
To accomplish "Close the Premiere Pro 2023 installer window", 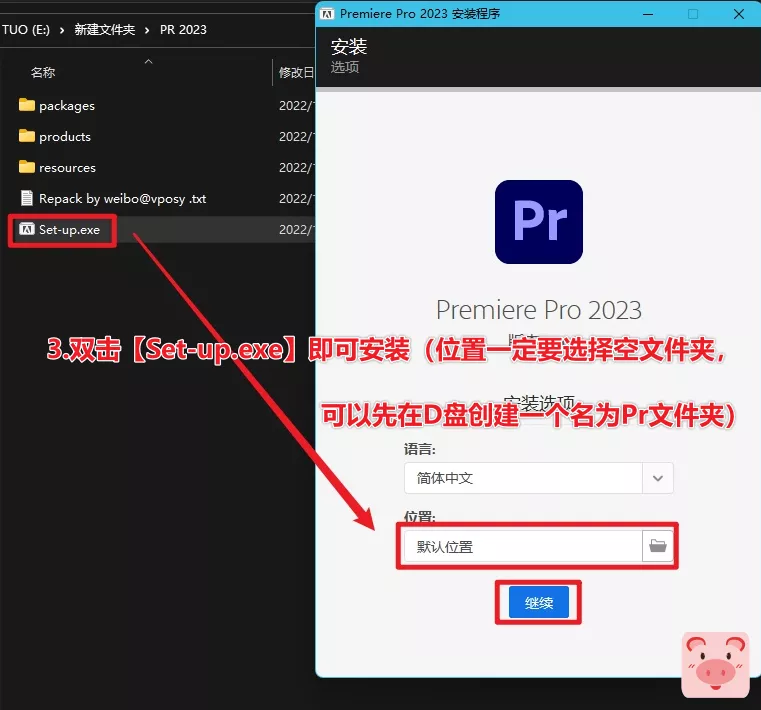I will 739,14.
